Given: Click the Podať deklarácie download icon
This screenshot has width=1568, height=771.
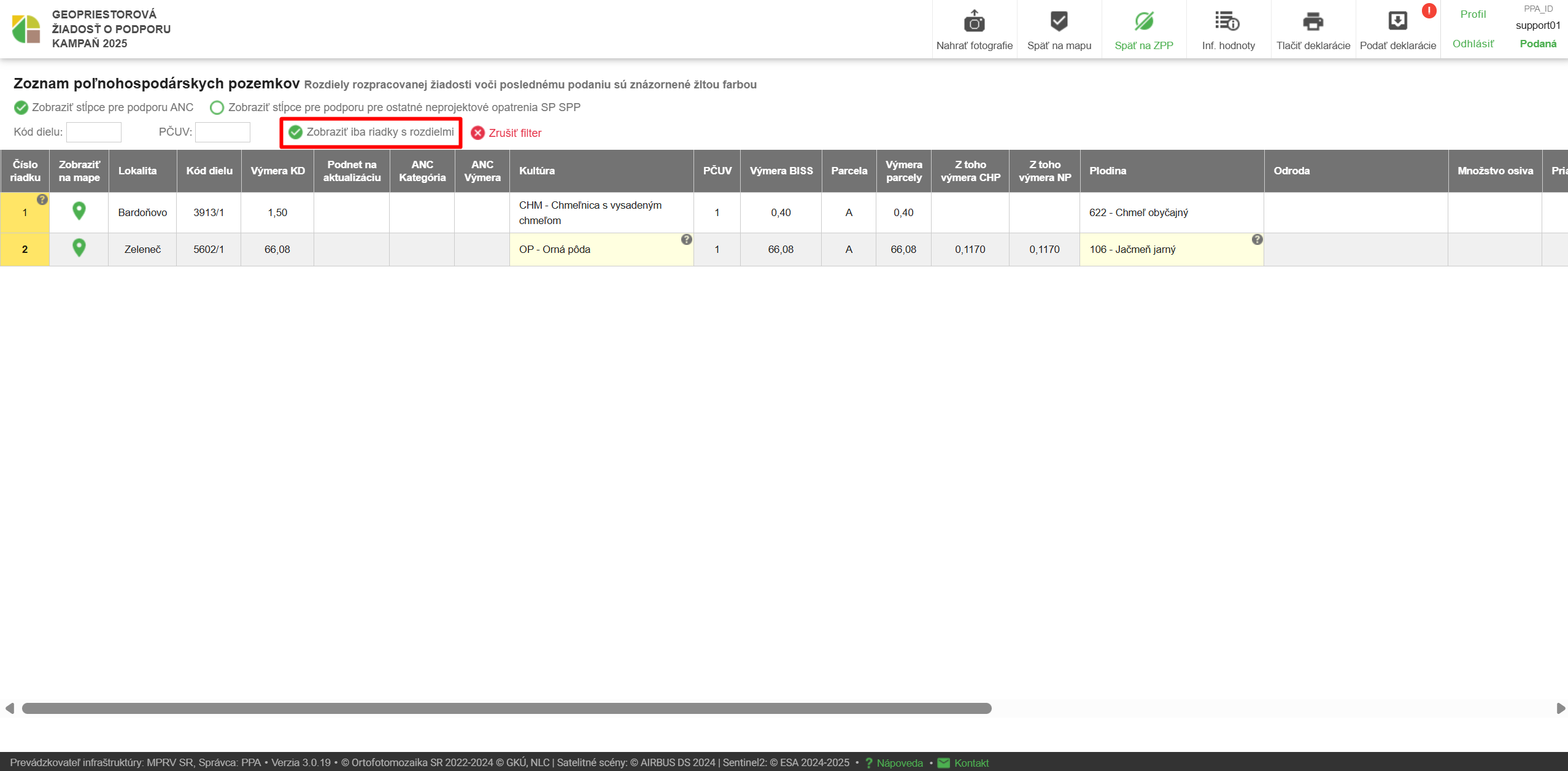Looking at the screenshot, I should tap(1397, 21).
